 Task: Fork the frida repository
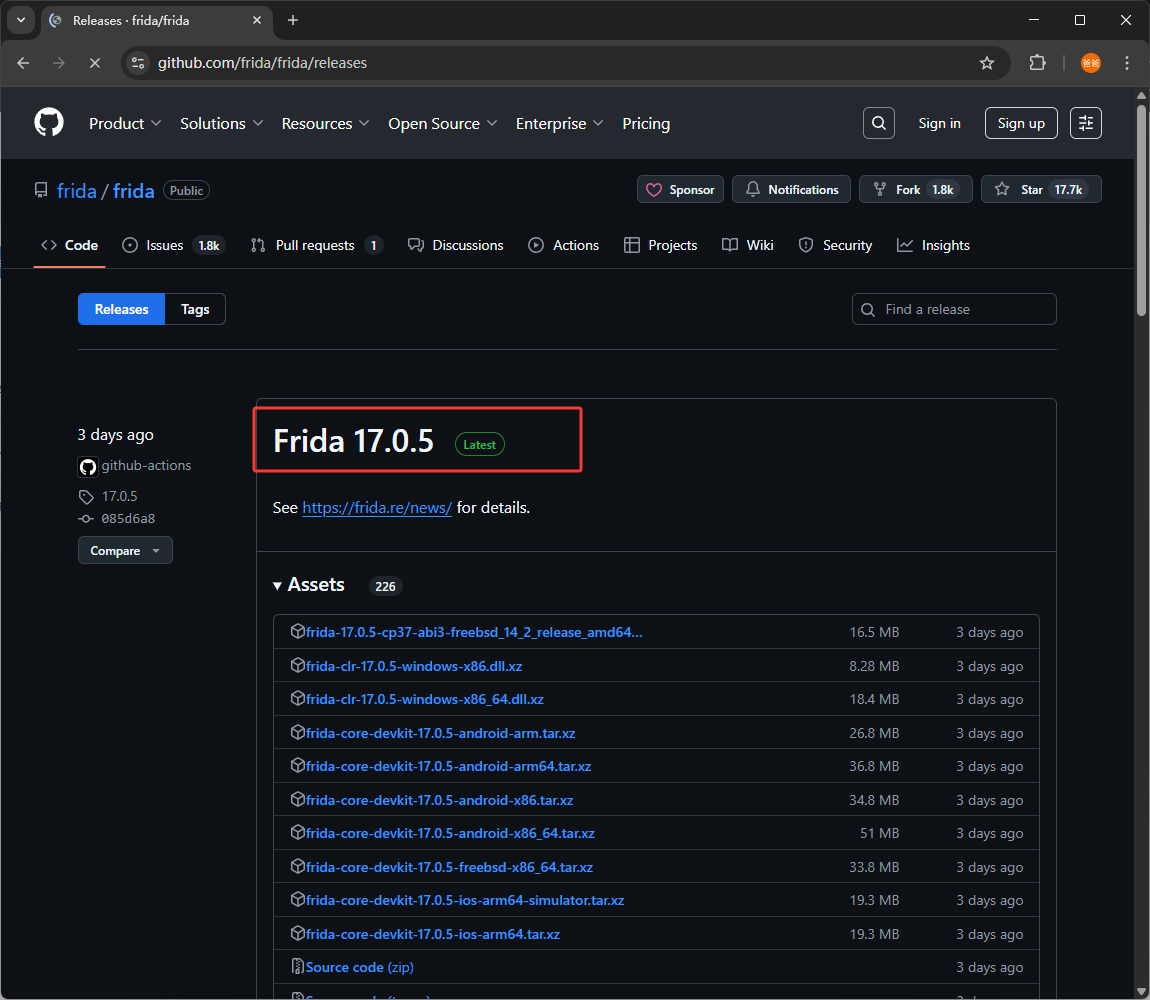point(915,189)
